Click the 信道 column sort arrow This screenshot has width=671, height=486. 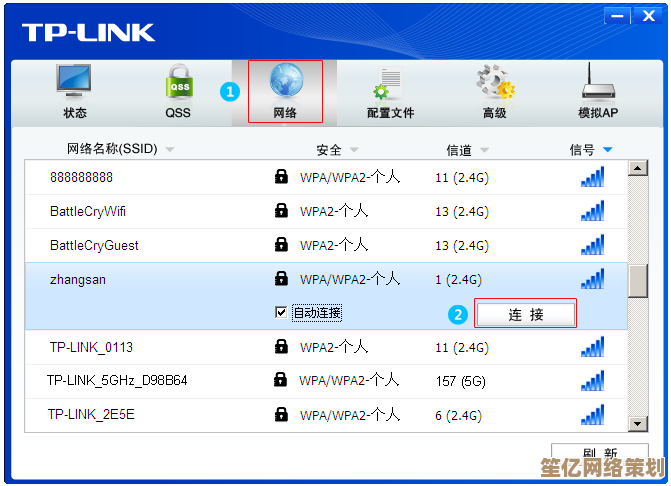coord(484,150)
